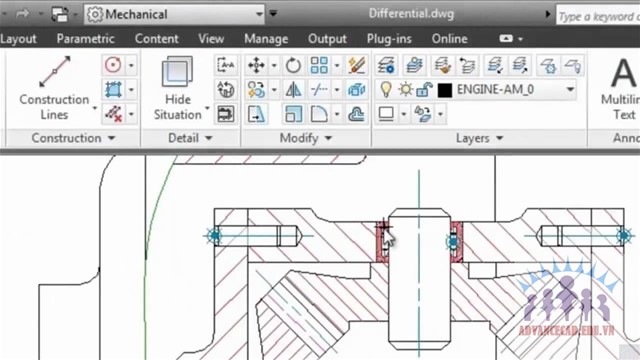Open the quick access toolbar customize arrow

click(273, 13)
